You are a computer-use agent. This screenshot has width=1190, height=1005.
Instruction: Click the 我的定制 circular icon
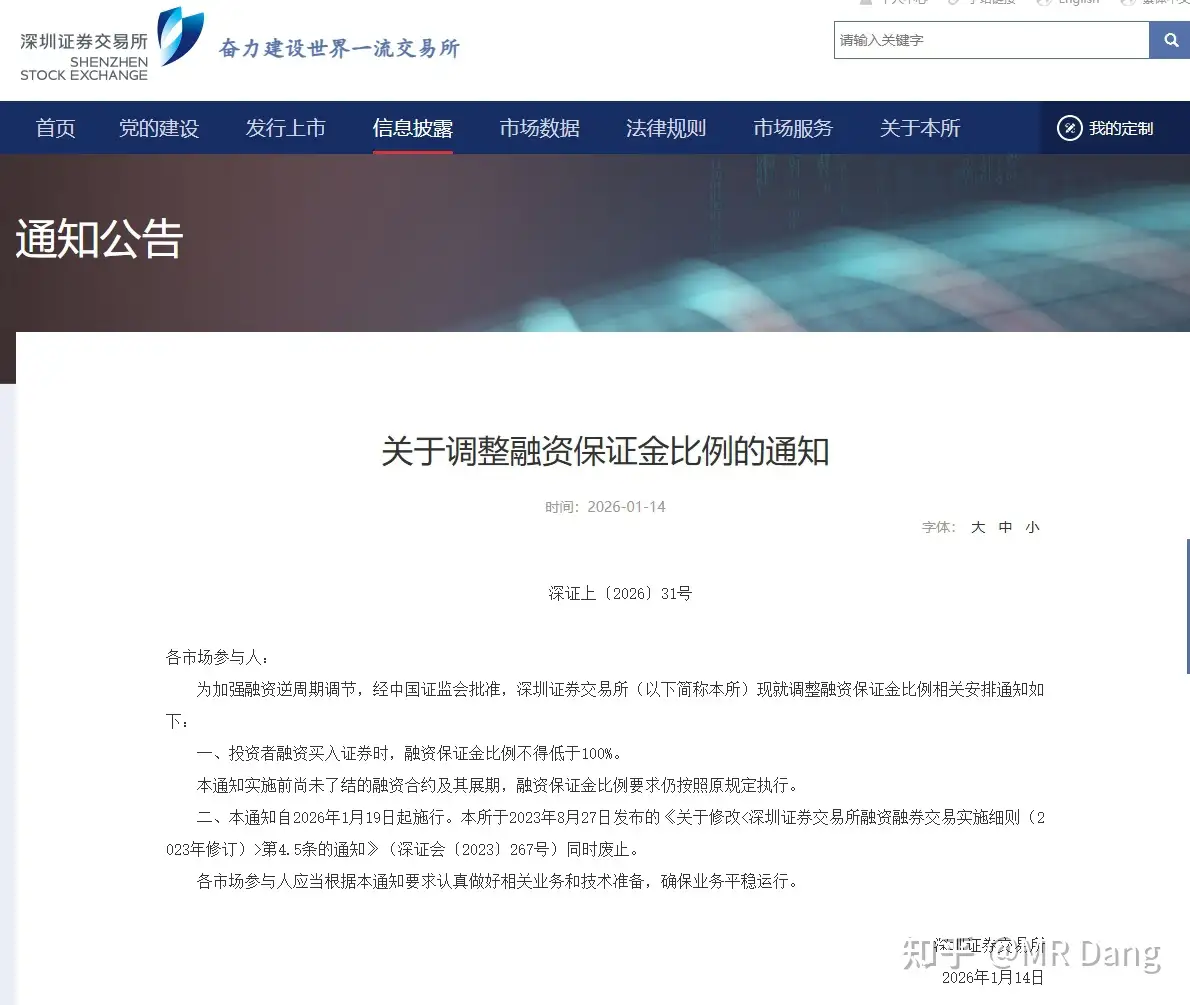point(1068,128)
